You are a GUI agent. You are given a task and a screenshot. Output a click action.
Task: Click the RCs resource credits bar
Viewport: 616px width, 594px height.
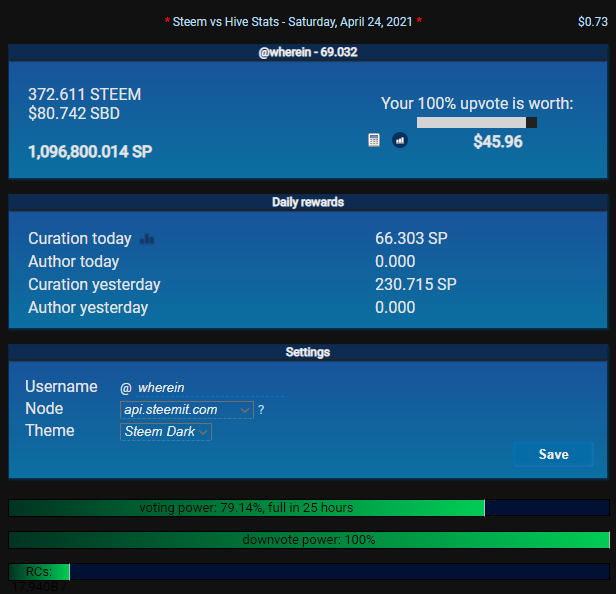point(308,572)
